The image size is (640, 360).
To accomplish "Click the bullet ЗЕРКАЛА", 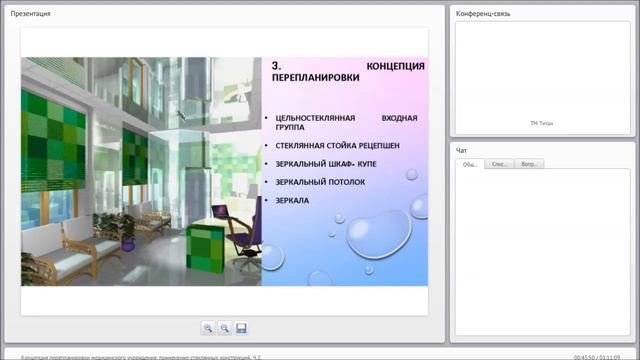I will click(x=292, y=201).
